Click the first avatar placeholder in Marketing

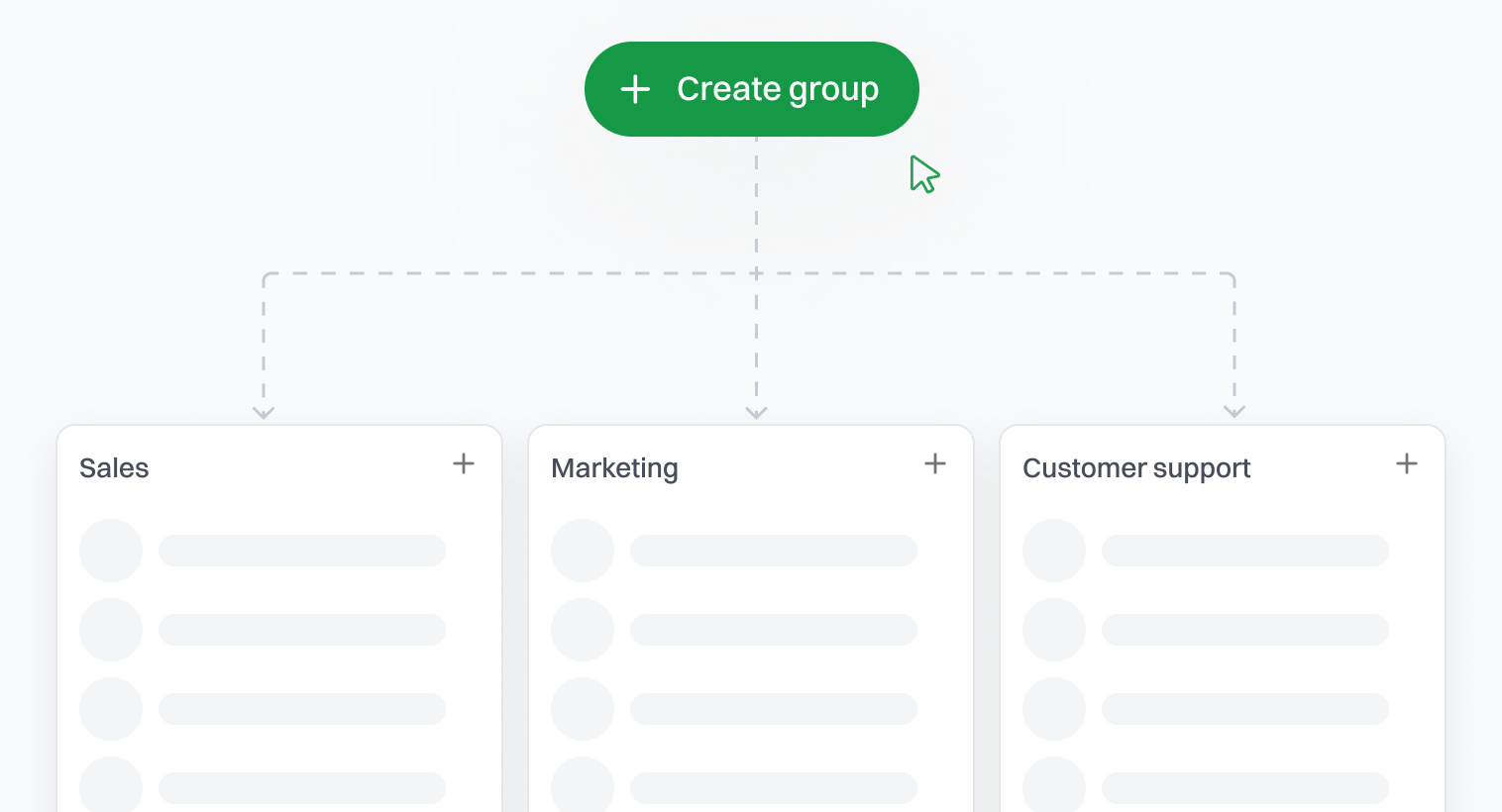(583, 551)
